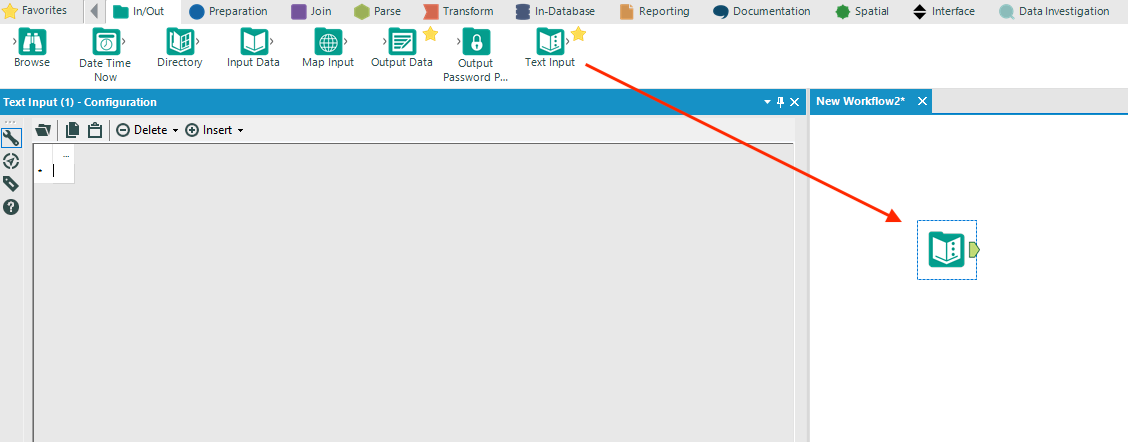The image size is (1128, 442).
Task: Select the Browse tool icon
Action: (32, 42)
